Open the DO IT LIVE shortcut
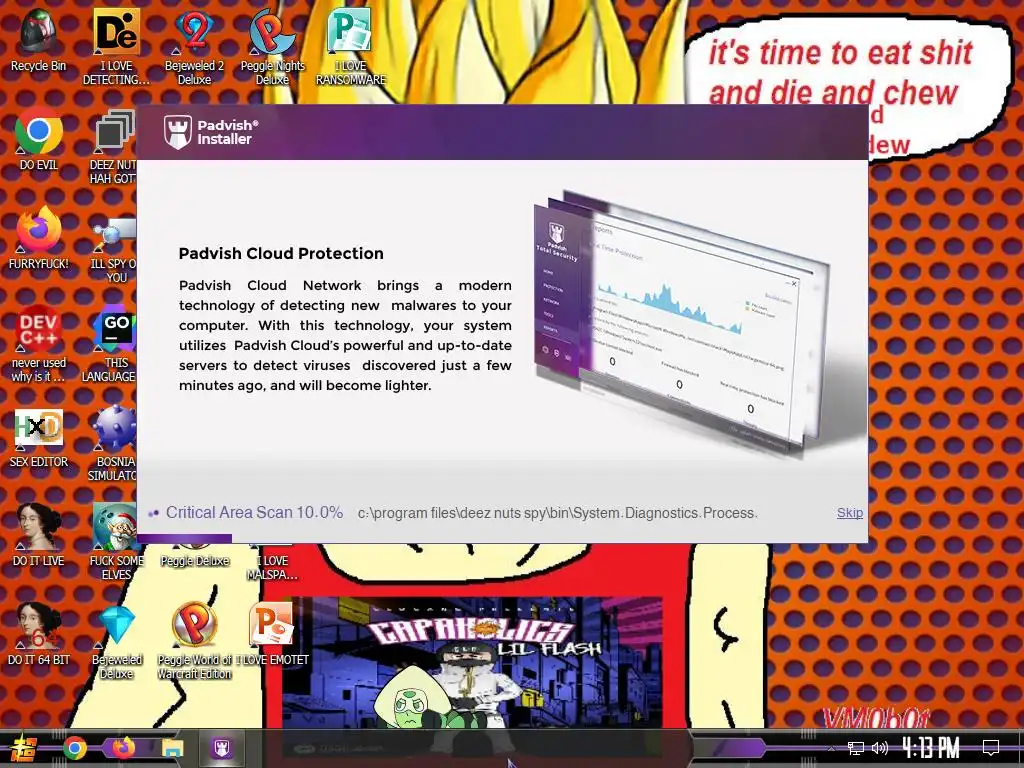1024x768 pixels. point(39,536)
